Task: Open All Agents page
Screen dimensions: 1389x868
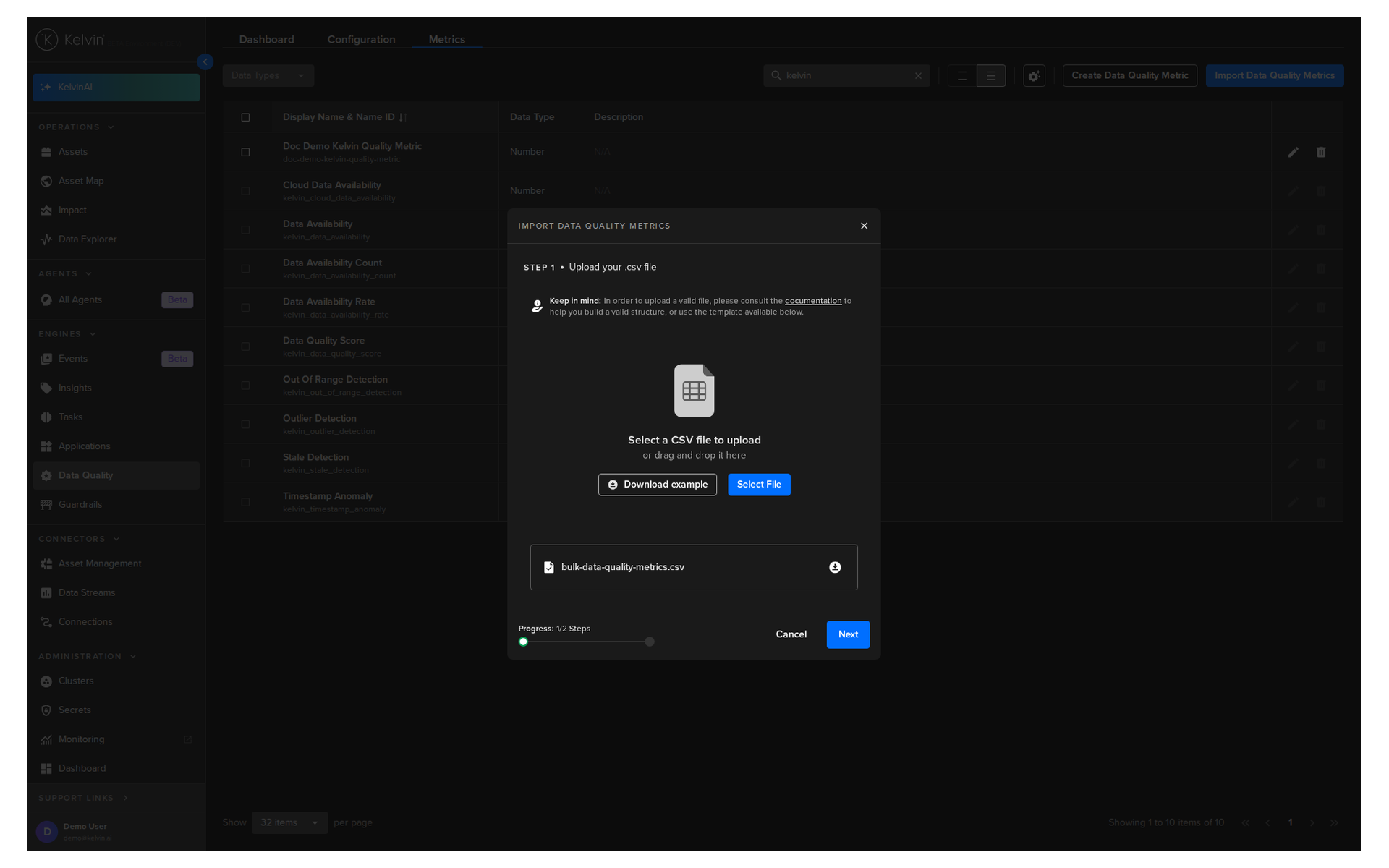Action: coord(116,300)
